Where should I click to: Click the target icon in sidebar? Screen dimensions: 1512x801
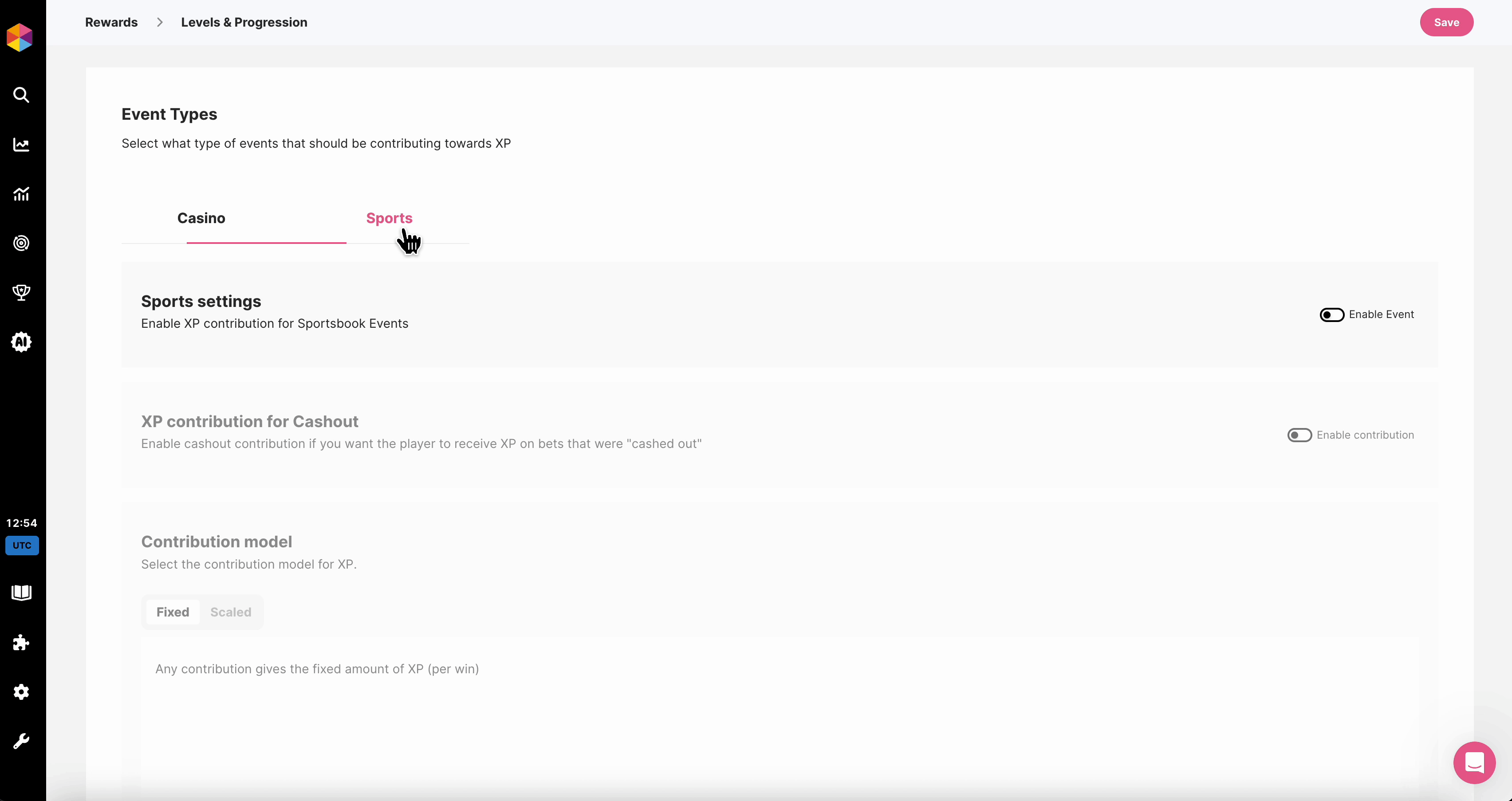(21, 243)
